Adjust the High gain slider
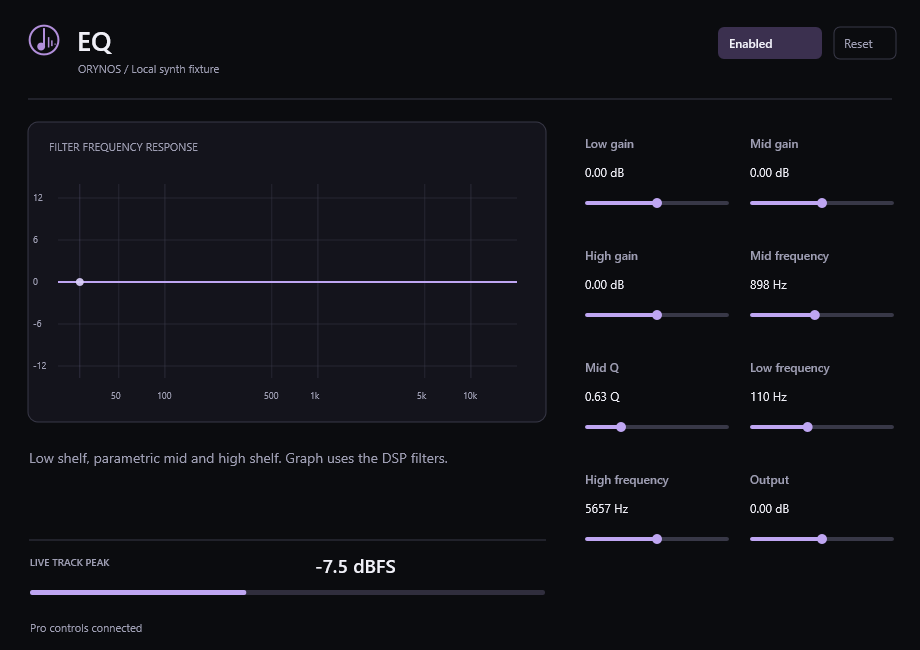The height and width of the screenshot is (650, 920). pos(657,315)
